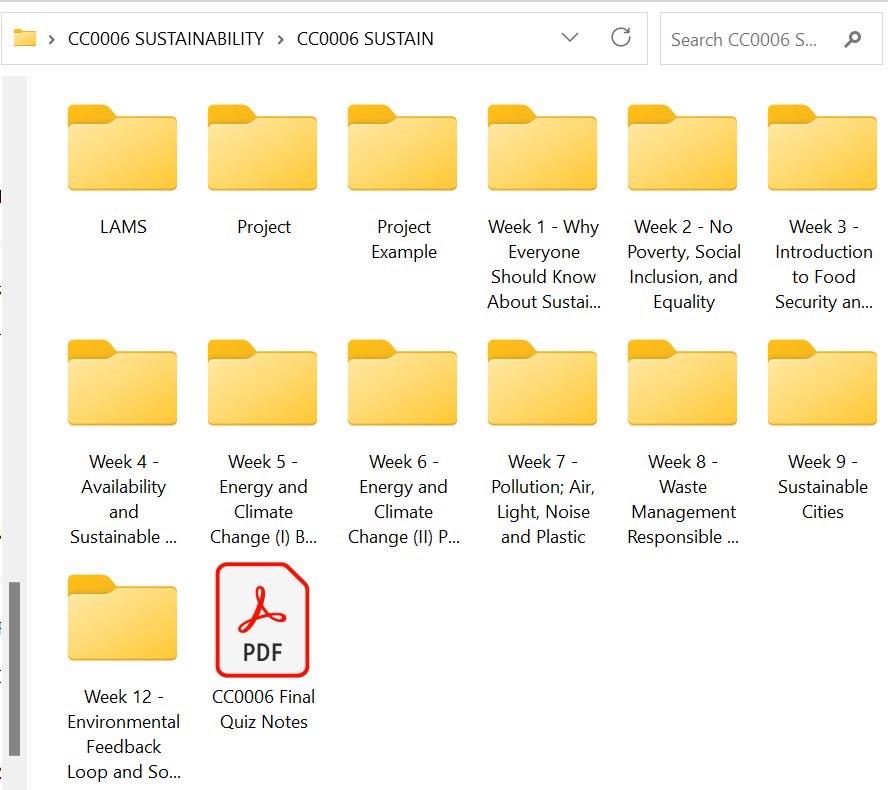Open the Project folder
Screen dimensions: 888x790
262,148
